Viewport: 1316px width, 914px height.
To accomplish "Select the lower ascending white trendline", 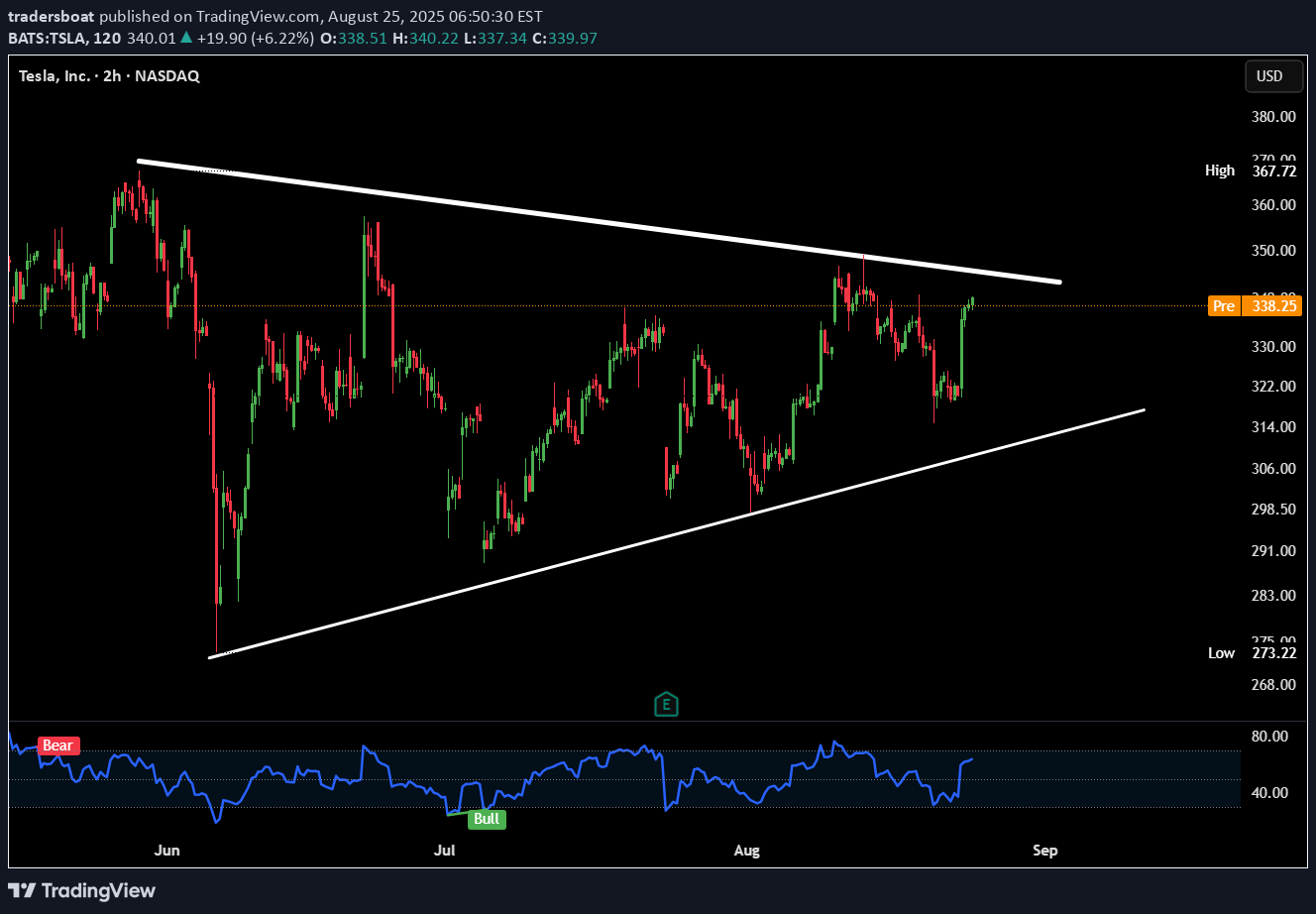I will click(678, 533).
